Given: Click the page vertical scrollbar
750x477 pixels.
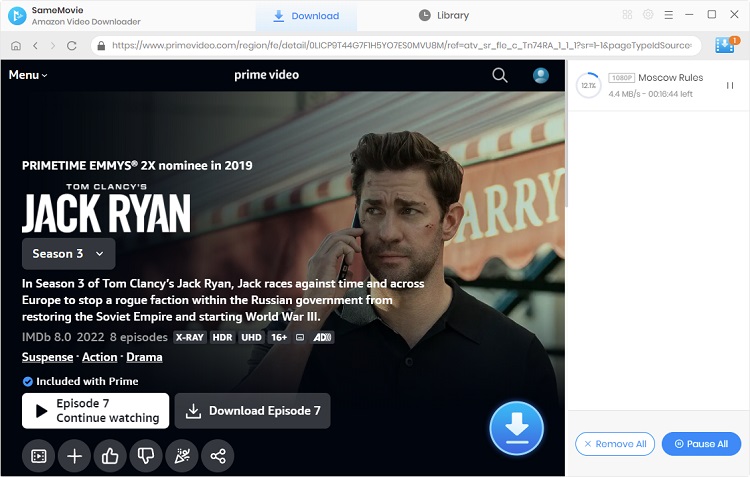Looking at the screenshot, I should pos(567,134).
